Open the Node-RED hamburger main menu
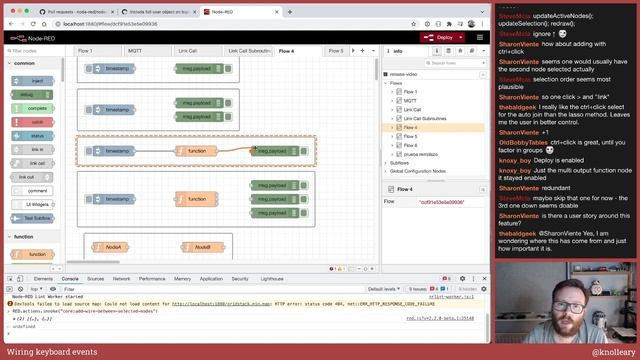 pyautogui.click(x=480, y=38)
